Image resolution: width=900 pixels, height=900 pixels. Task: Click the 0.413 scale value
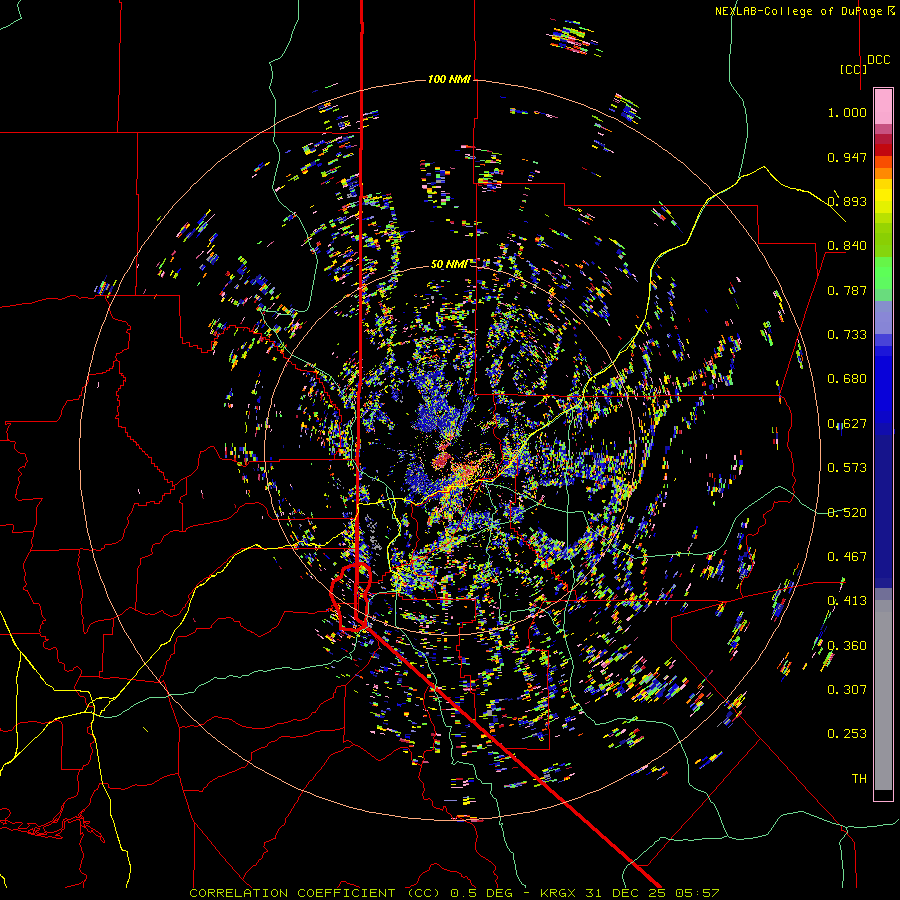point(847,601)
